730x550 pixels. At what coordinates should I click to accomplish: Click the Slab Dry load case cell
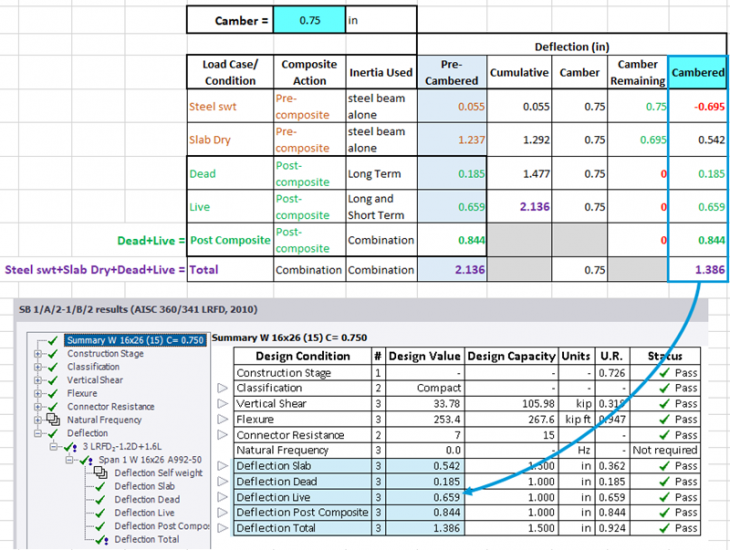[230, 140]
